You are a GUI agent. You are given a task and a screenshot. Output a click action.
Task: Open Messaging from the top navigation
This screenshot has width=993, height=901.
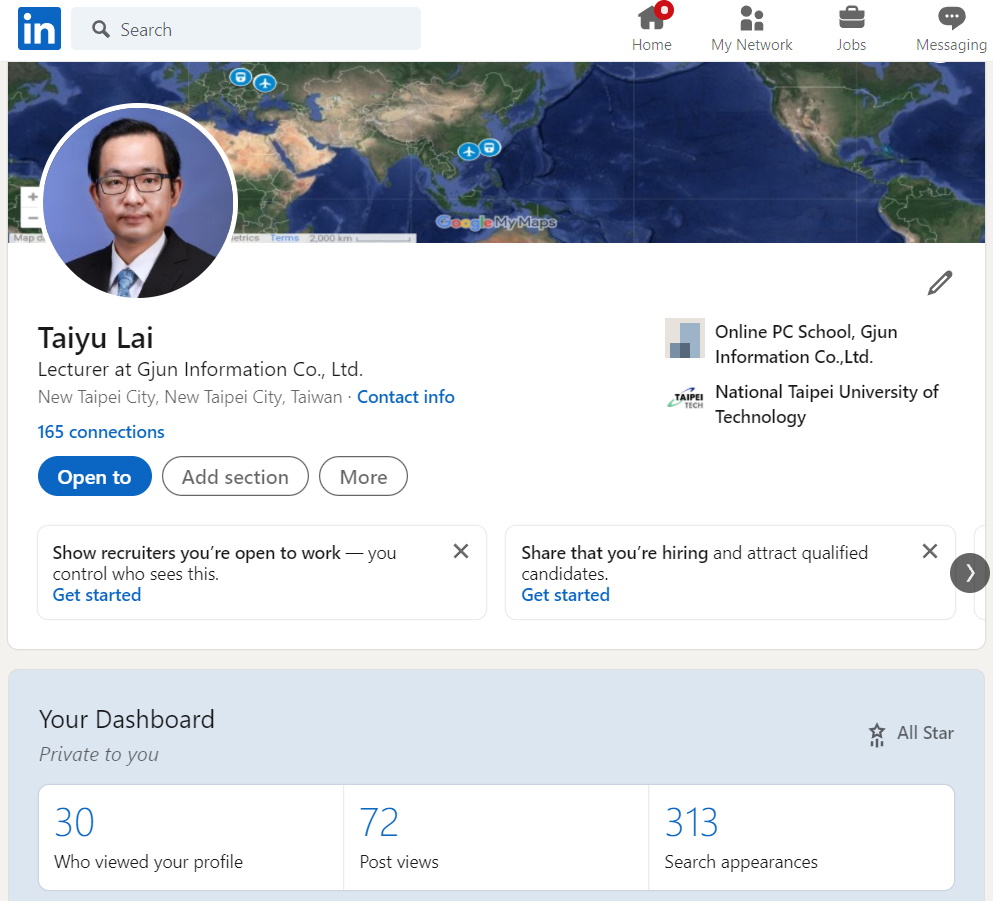coord(950,28)
